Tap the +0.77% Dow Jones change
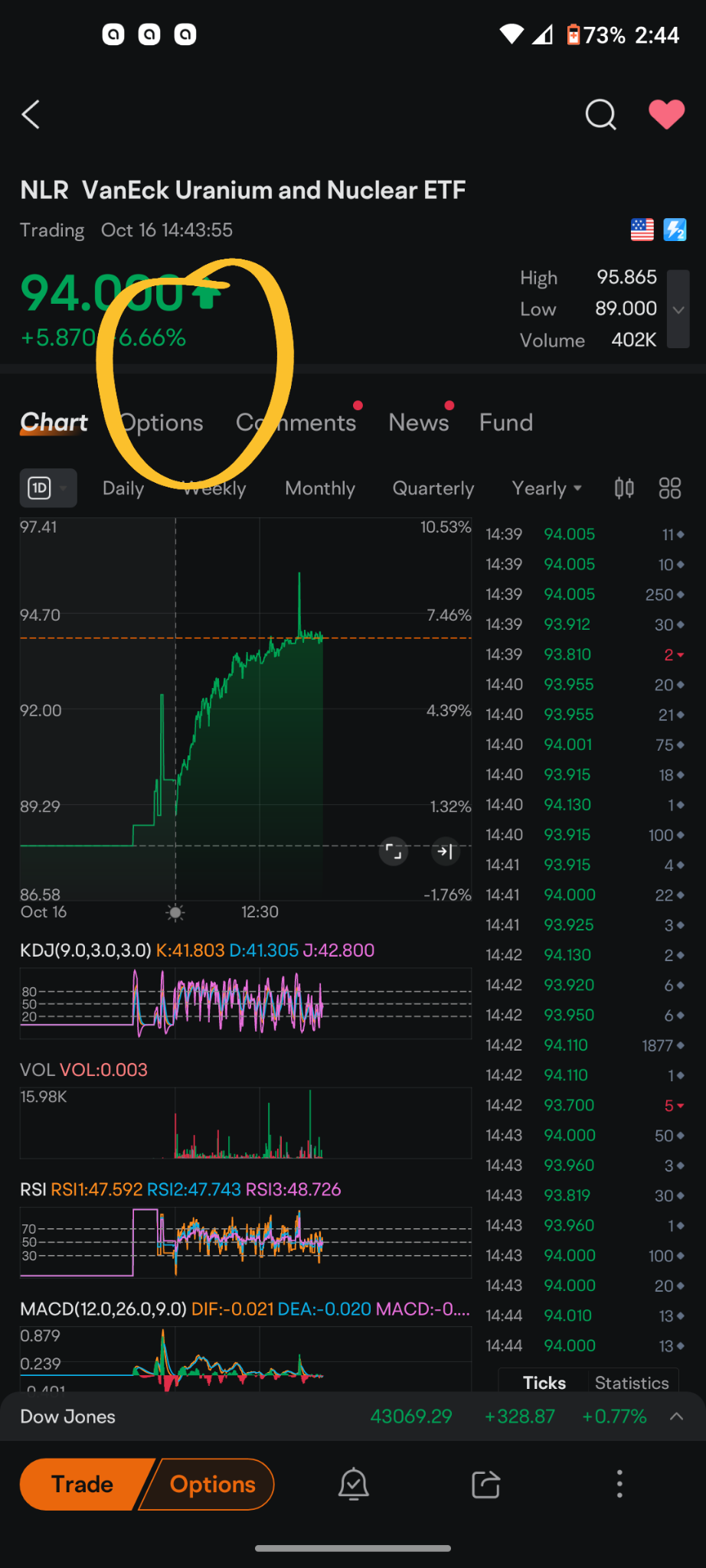The image size is (706, 1568). [x=614, y=1416]
